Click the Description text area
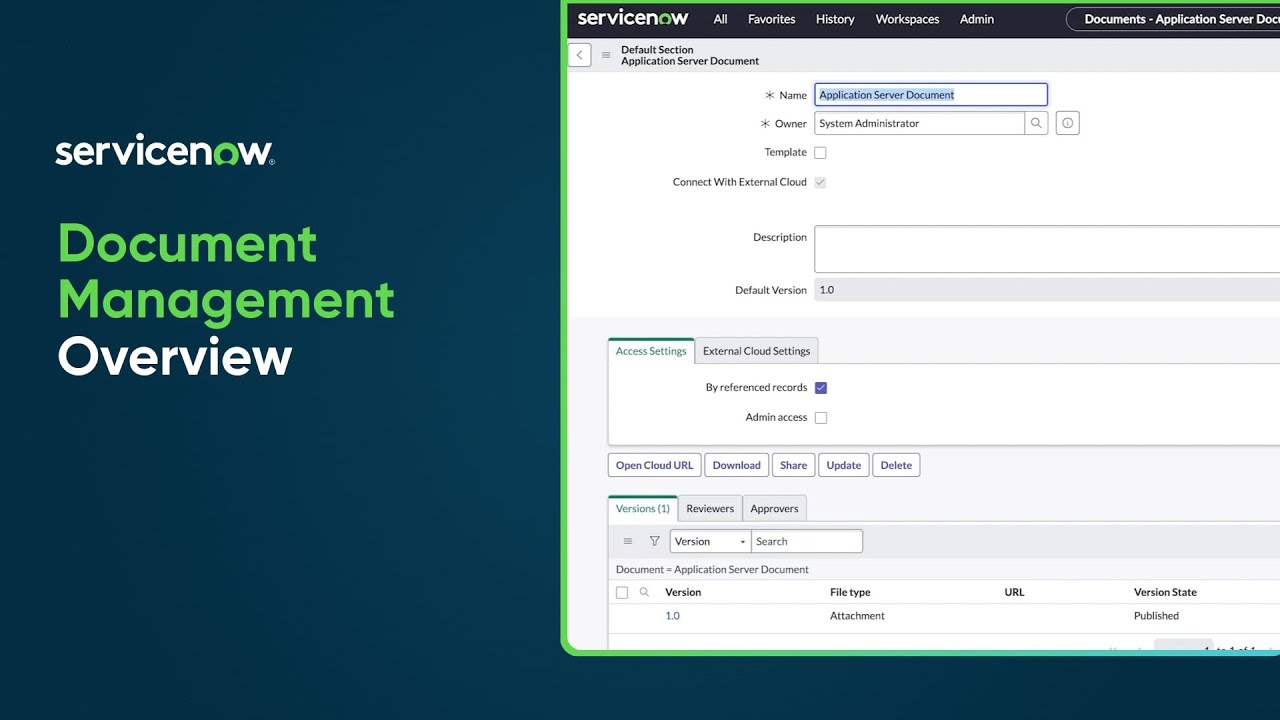This screenshot has width=1280, height=720. tap(1047, 249)
